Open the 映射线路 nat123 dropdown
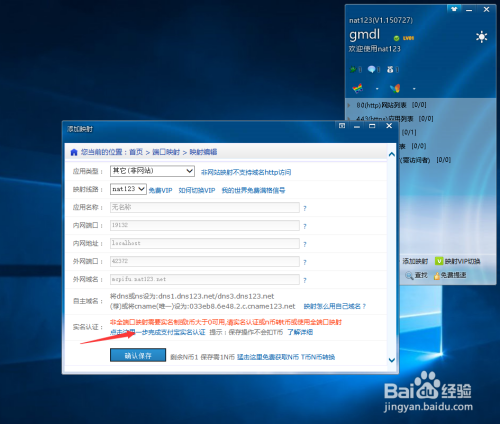The height and width of the screenshot is (424, 500). 128,189
